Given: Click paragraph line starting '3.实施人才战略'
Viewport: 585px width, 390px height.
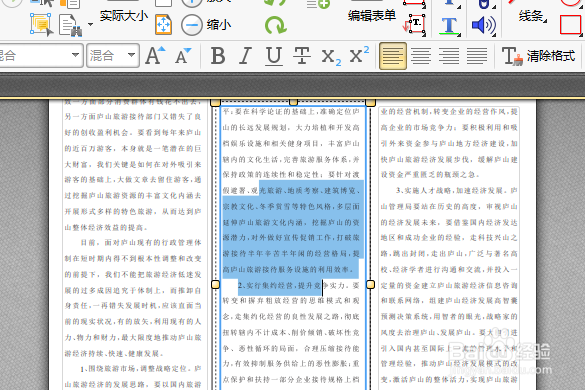Looking at the screenshot, I should click(x=457, y=190).
